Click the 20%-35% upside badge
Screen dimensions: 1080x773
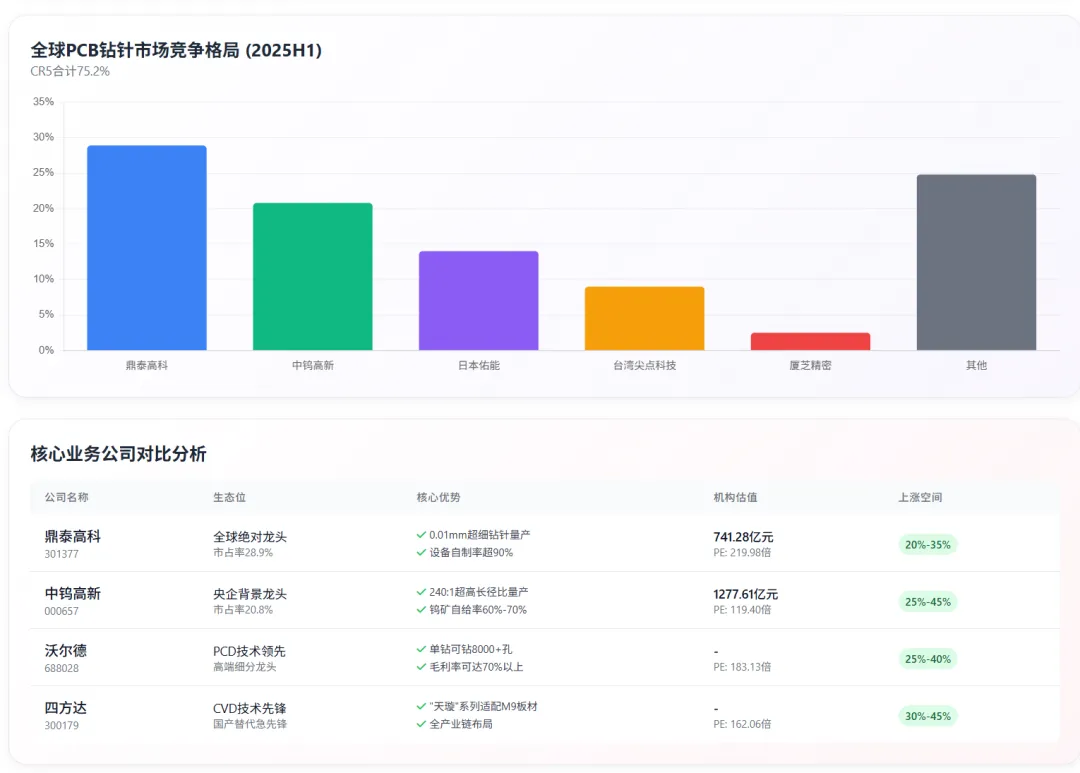(928, 545)
